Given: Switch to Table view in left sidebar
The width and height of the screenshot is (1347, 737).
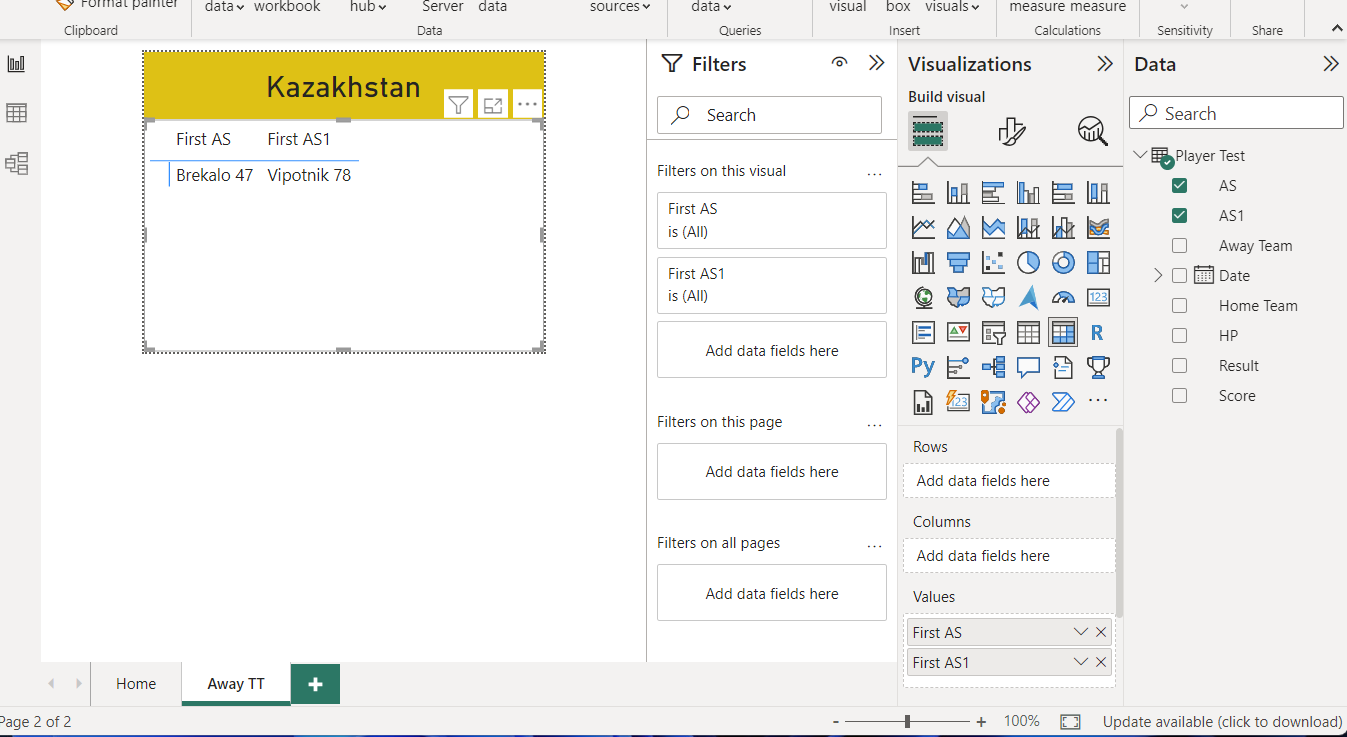Looking at the screenshot, I should pos(17,113).
